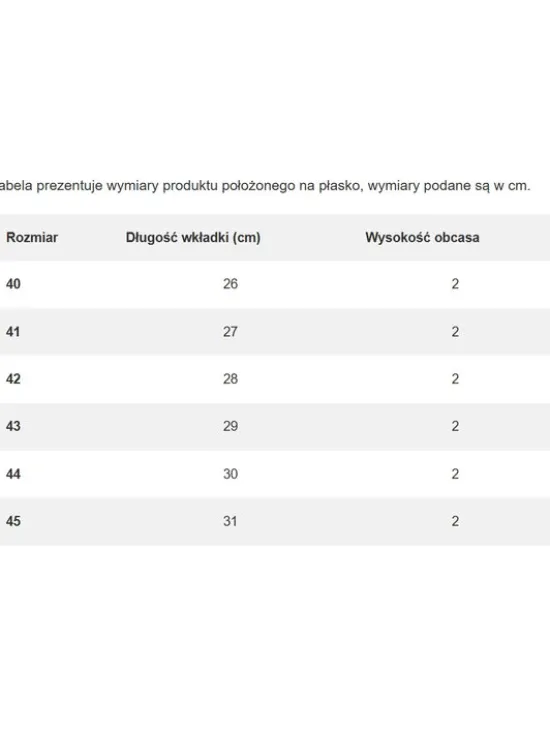The height and width of the screenshot is (733, 550).
Task: Click insole length value 26
Action: 230,284
